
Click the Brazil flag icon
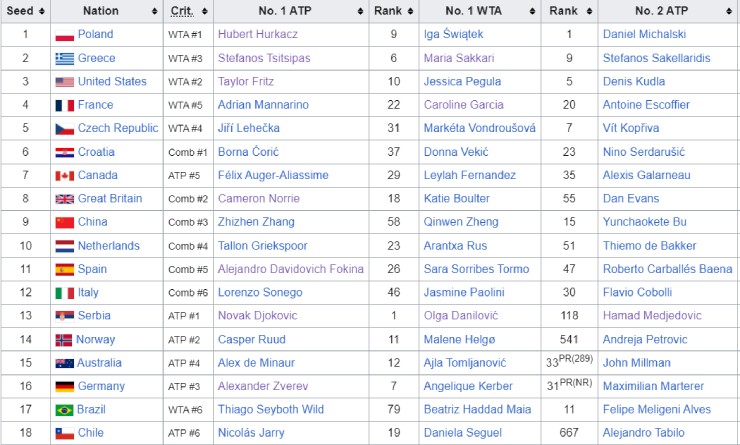point(64,410)
